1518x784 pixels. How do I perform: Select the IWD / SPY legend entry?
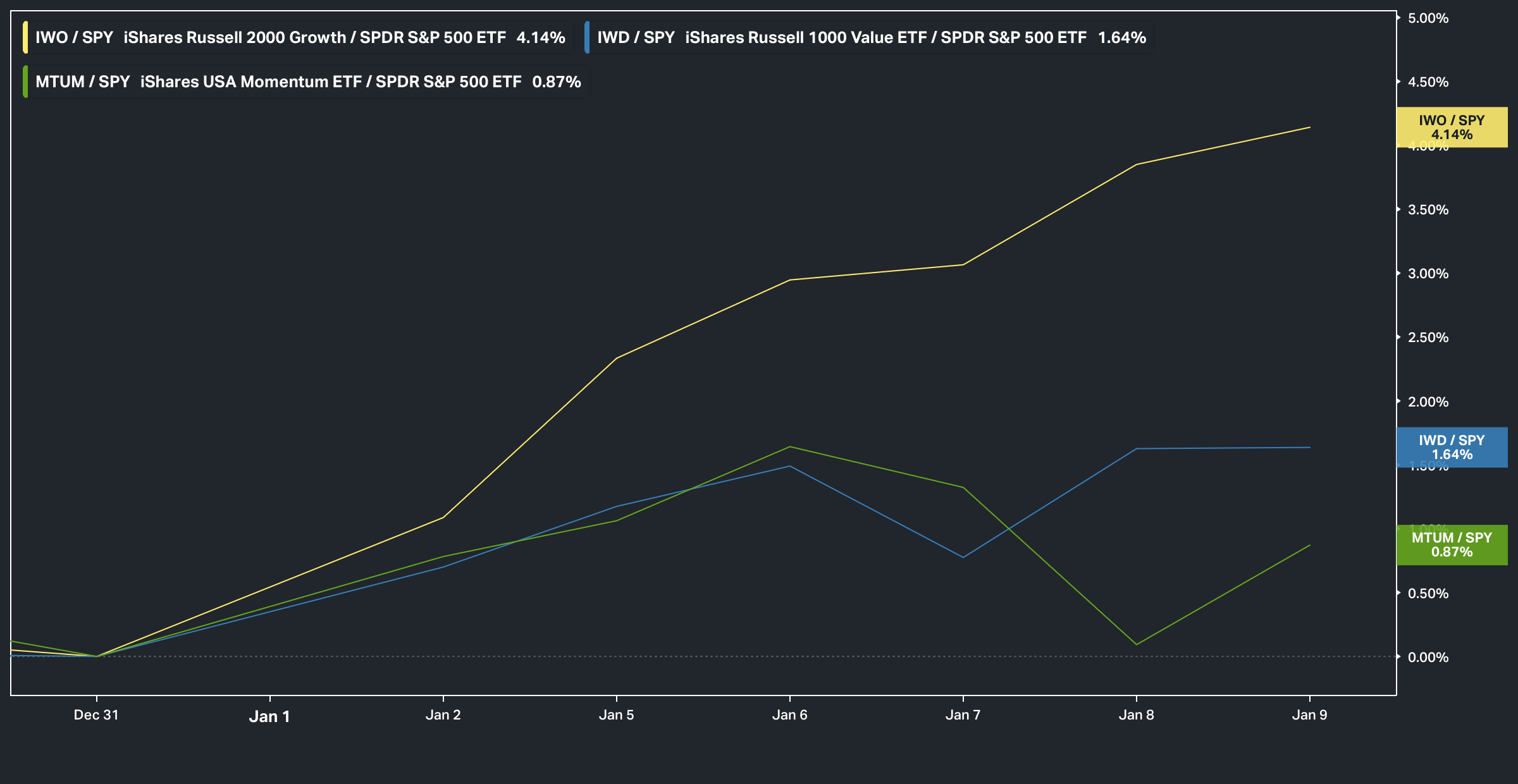[x=636, y=37]
